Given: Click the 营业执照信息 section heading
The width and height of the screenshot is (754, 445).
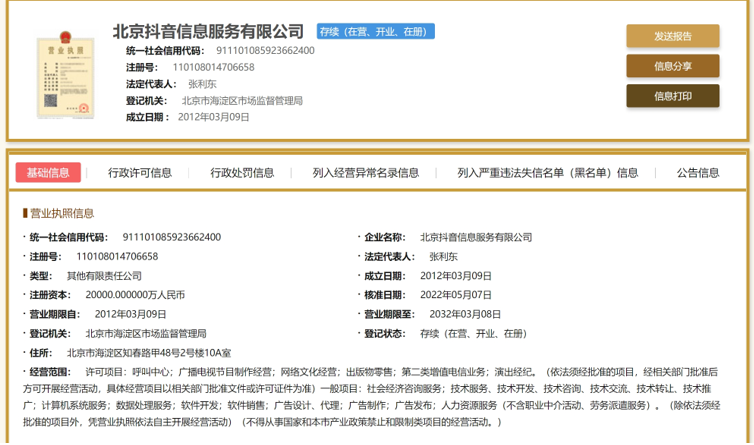Looking at the screenshot, I should (62, 213).
